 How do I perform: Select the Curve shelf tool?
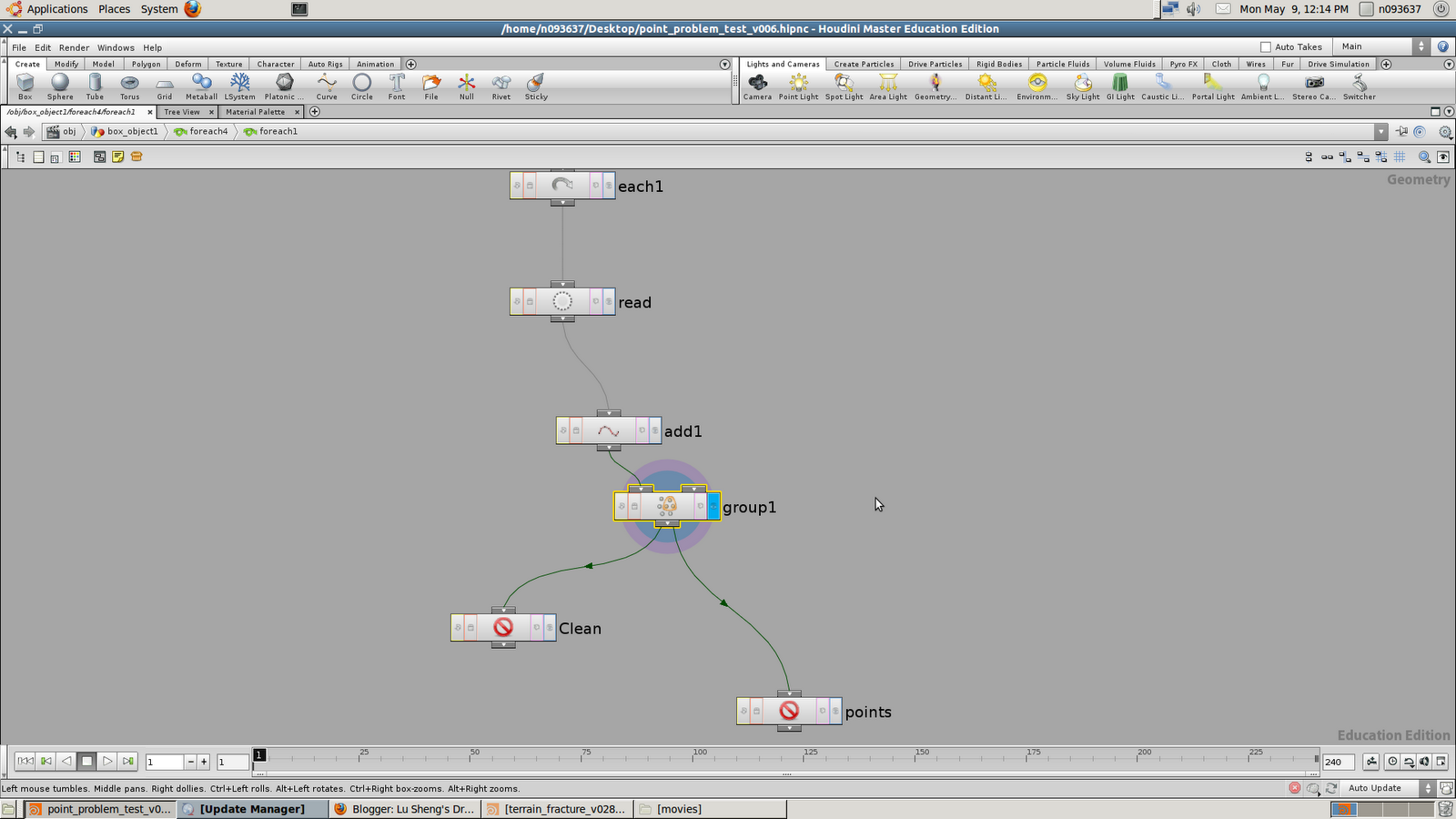[x=327, y=86]
